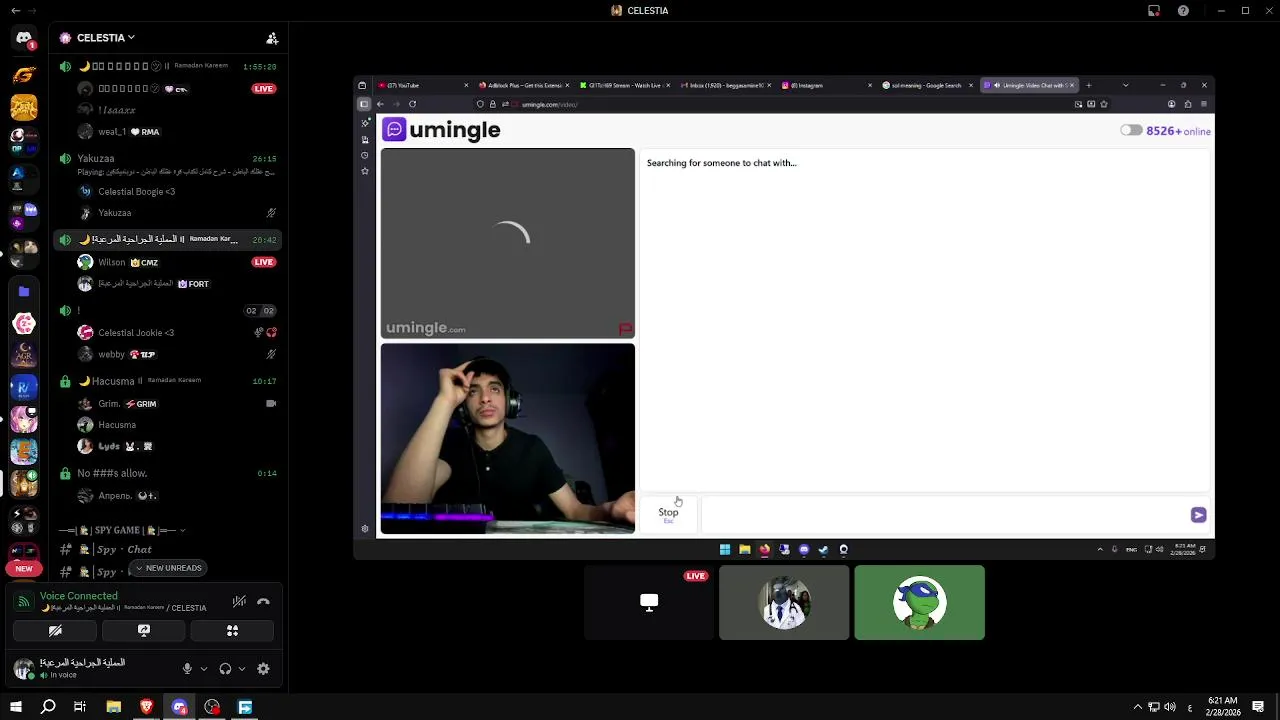Image resolution: width=1280 pixels, height=720 pixels.
Task: Join the 'No ###s allow.' voice channel
Action: (x=112, y=473)
